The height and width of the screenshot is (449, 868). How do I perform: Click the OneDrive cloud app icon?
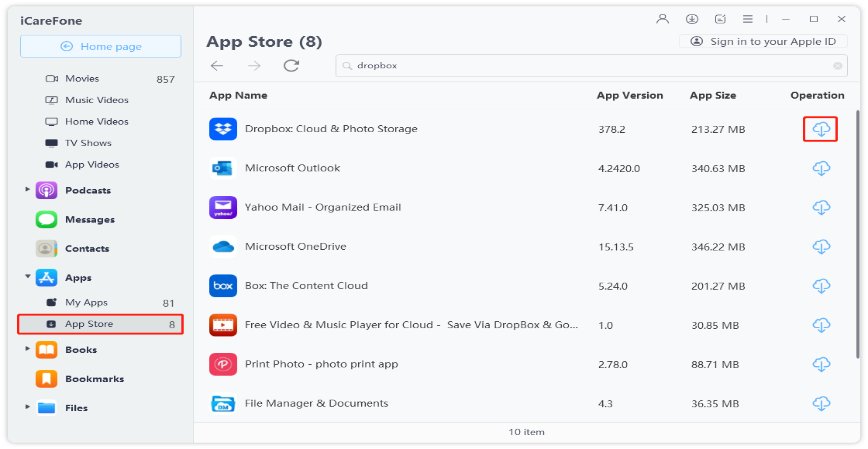(x=223, y=247)
